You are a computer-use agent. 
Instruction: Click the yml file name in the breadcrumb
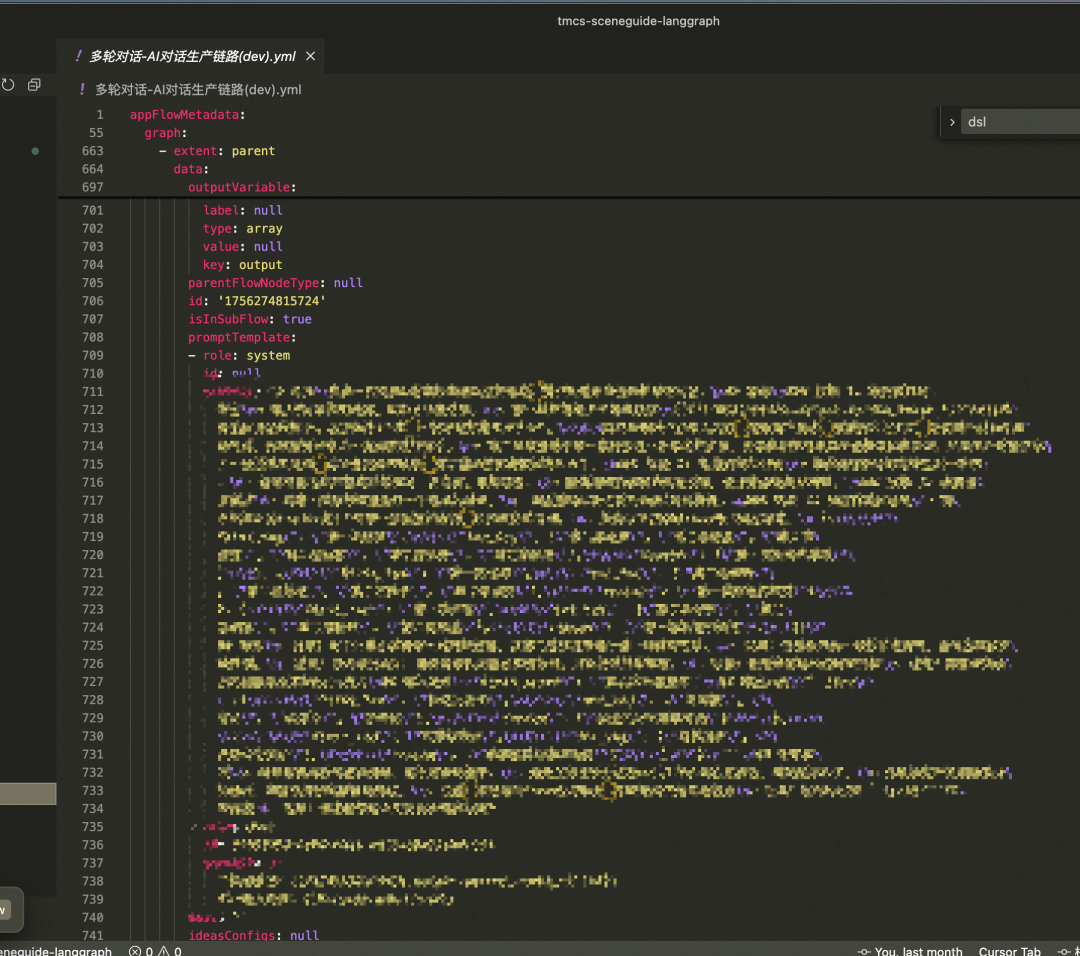198,90
